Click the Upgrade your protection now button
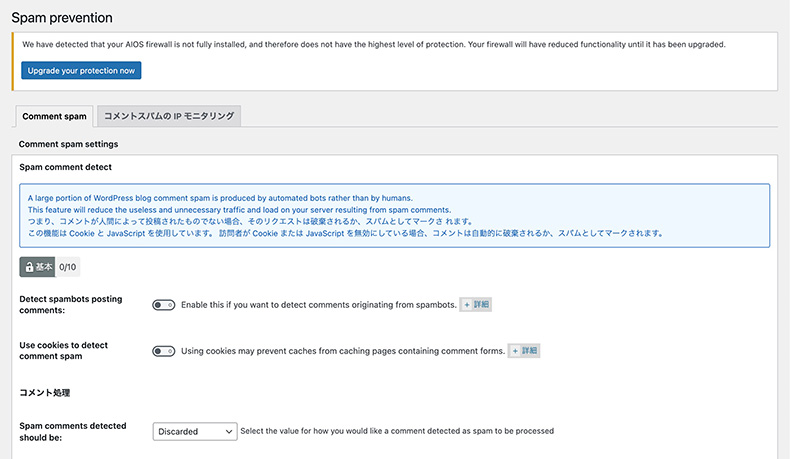 (x=81, y=70)
